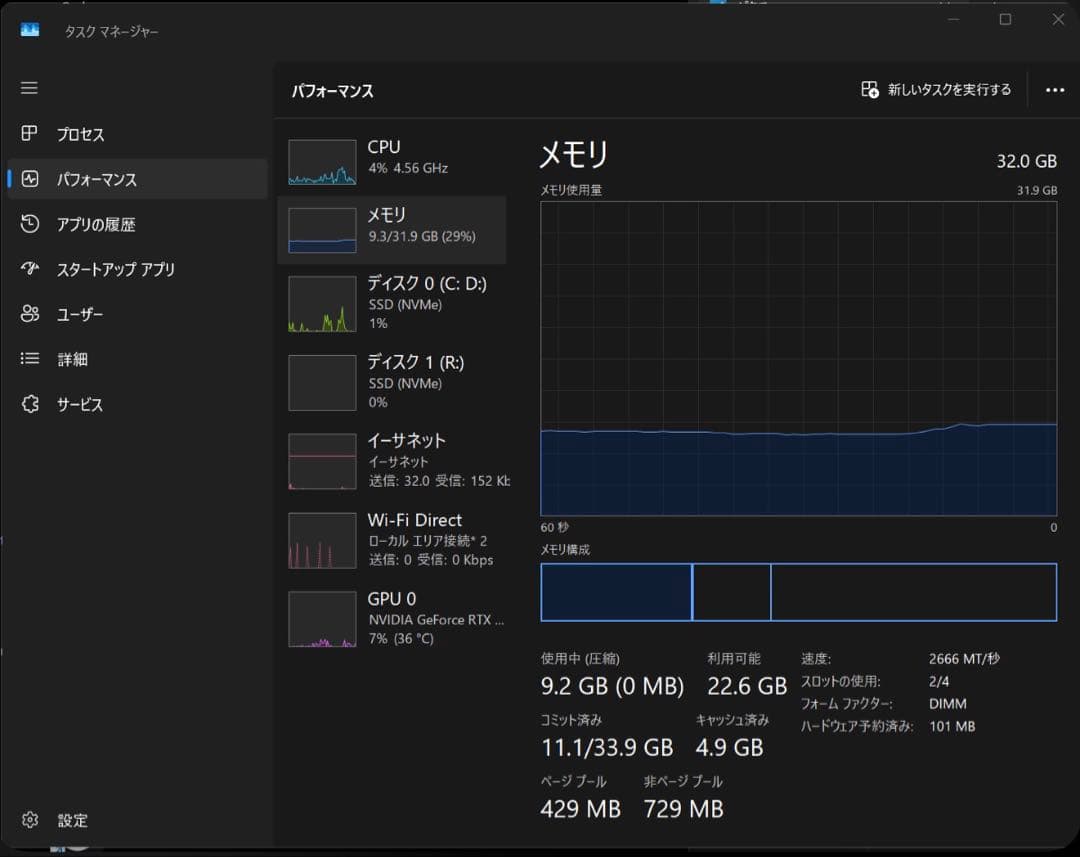Select ディスク 1 (R:) thumbnail
1080x857 pixels.
pos(323,382)
